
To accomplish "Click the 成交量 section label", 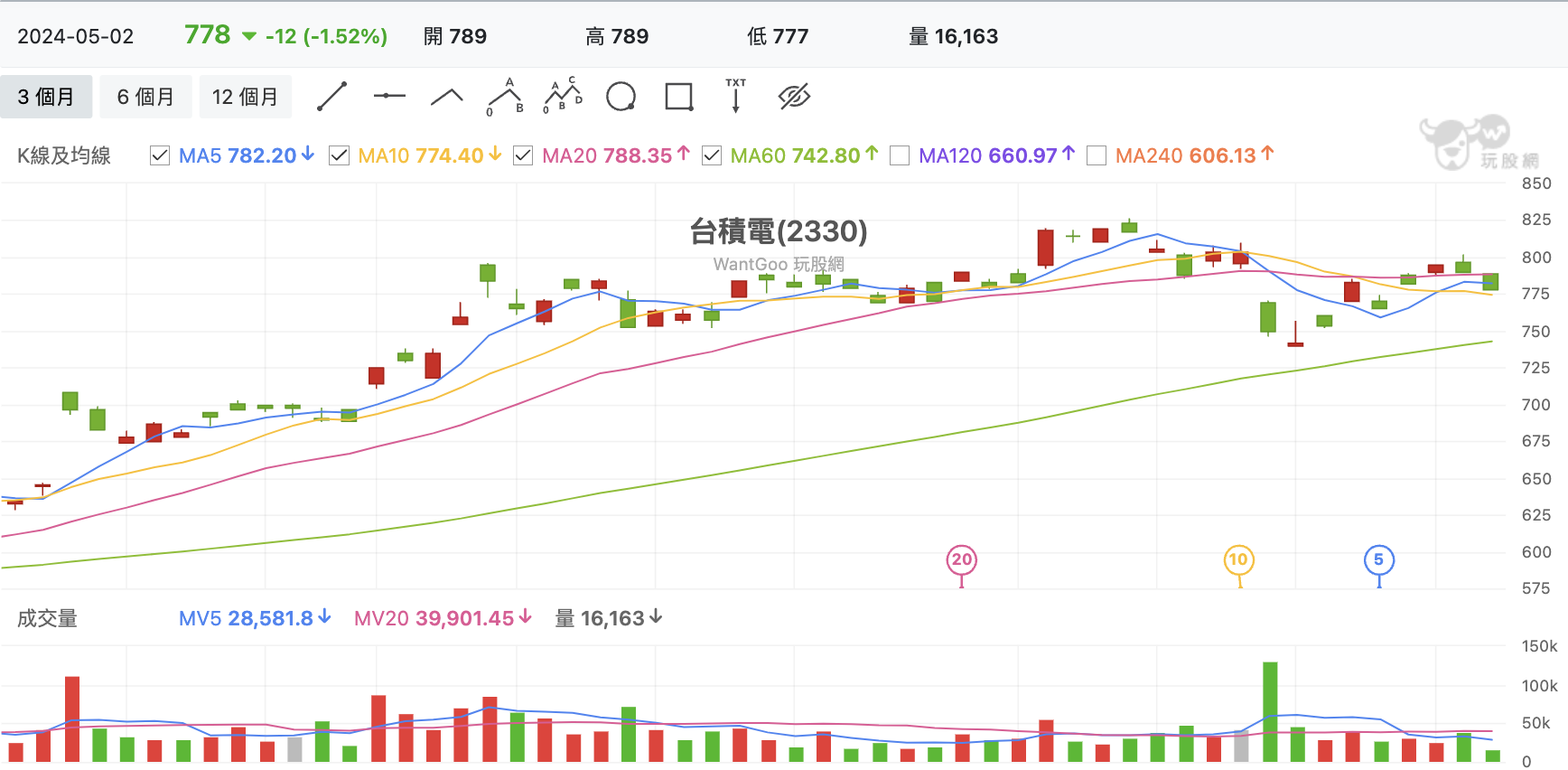I will (48, 618).
